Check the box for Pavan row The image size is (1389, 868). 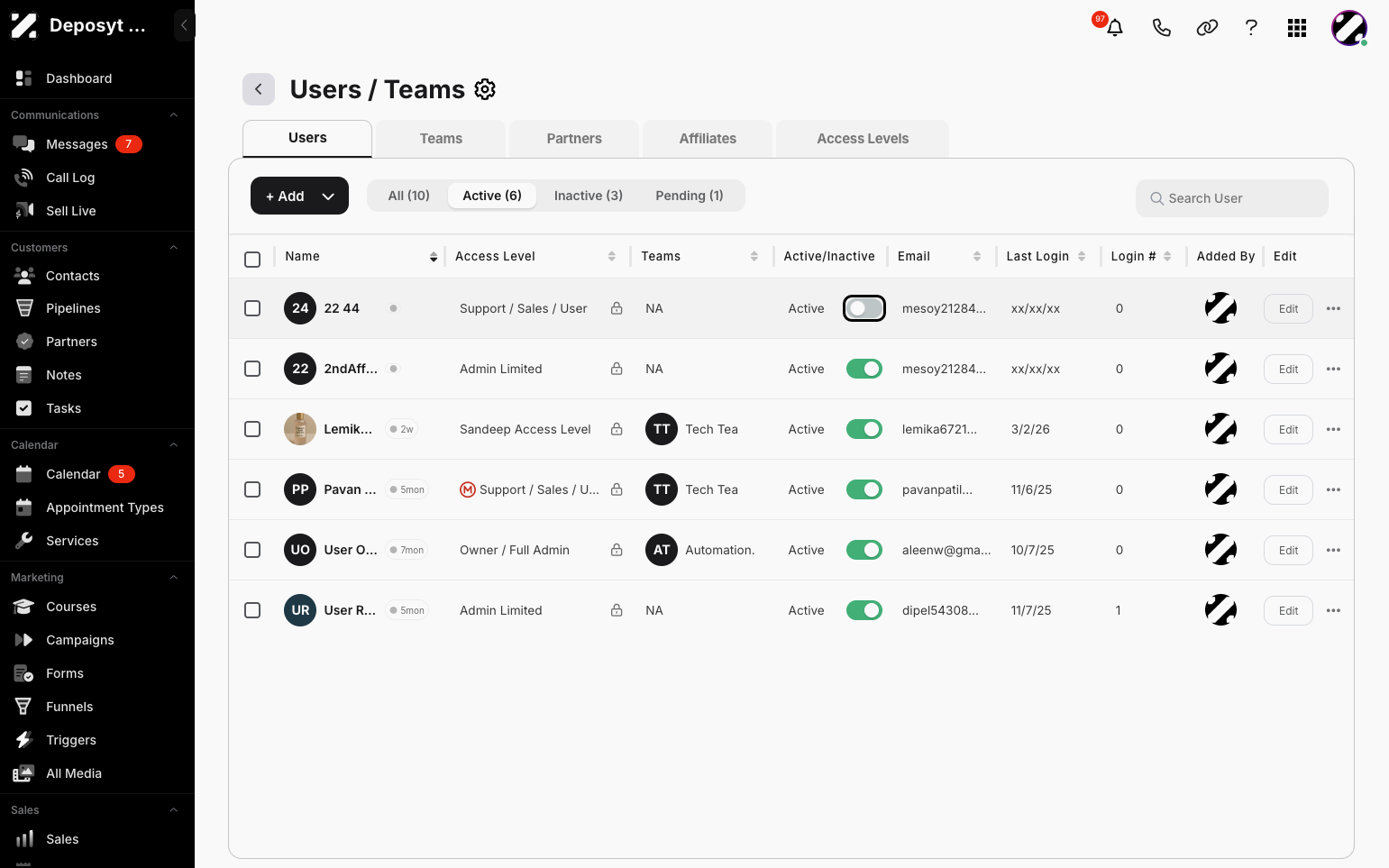(x=252, y=489)
